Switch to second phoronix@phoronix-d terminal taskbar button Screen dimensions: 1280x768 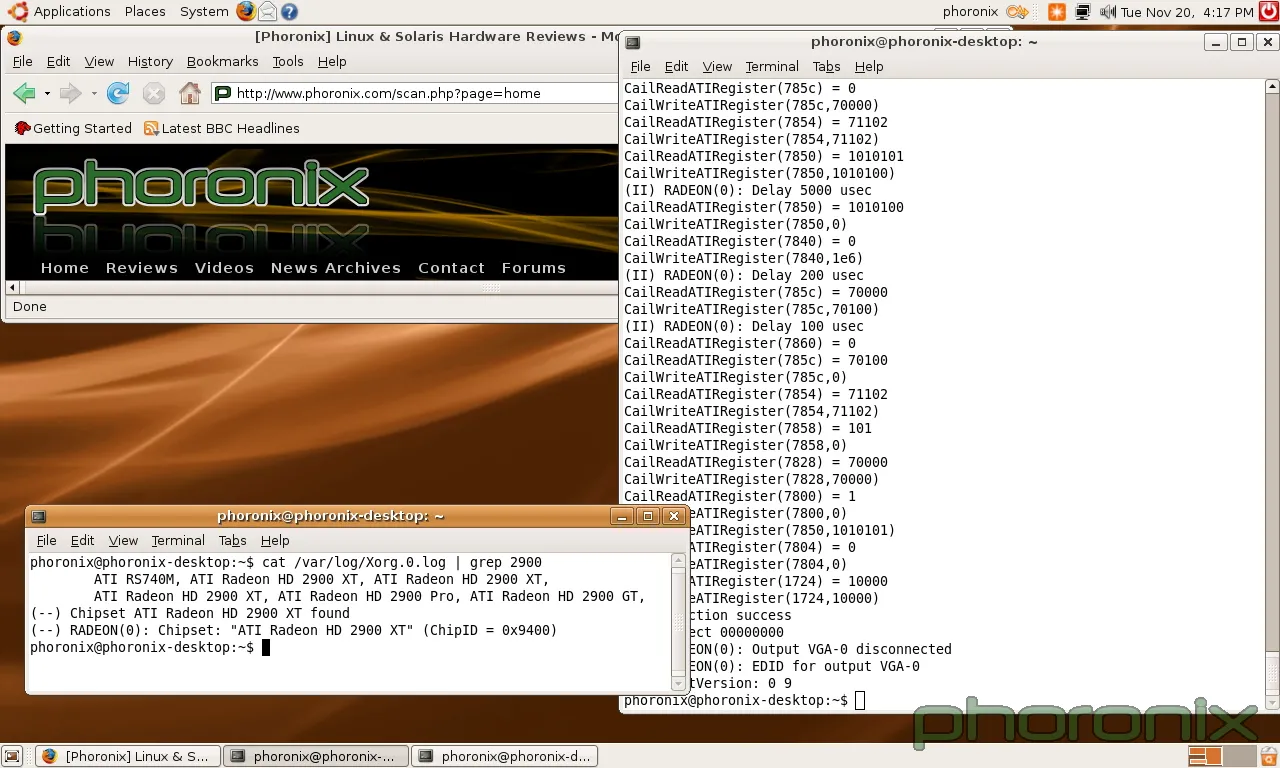click(x=504, y=756)
